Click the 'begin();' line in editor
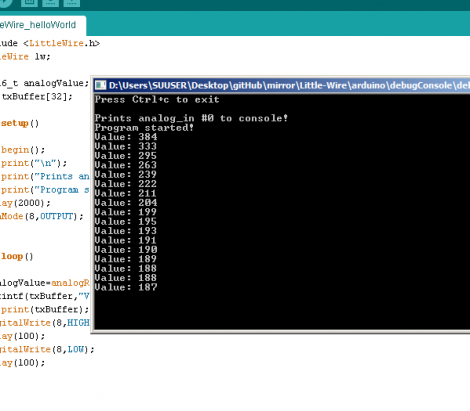 [23, 150]
